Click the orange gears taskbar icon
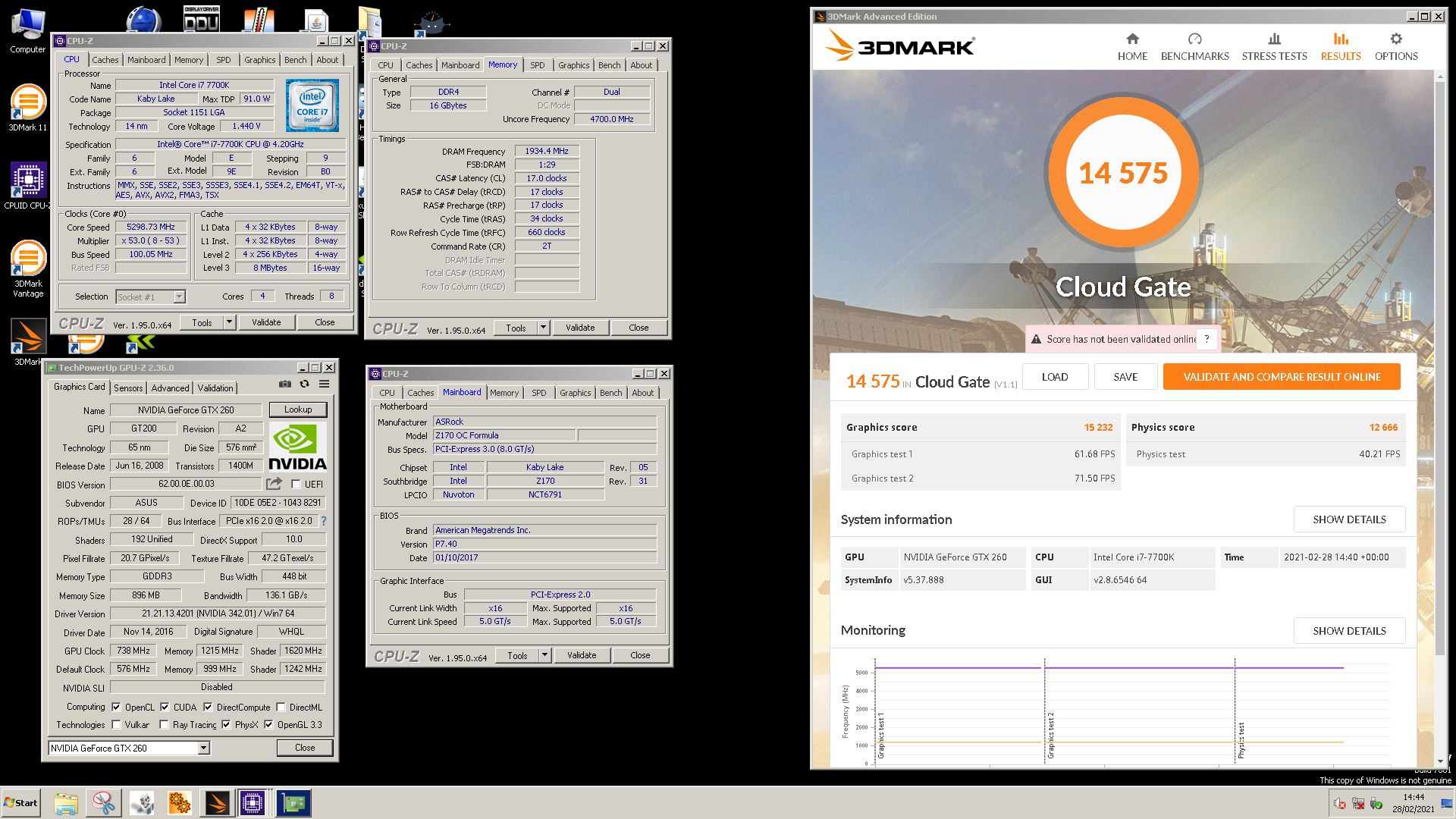The image size is (1456, 819). (180, 803)
